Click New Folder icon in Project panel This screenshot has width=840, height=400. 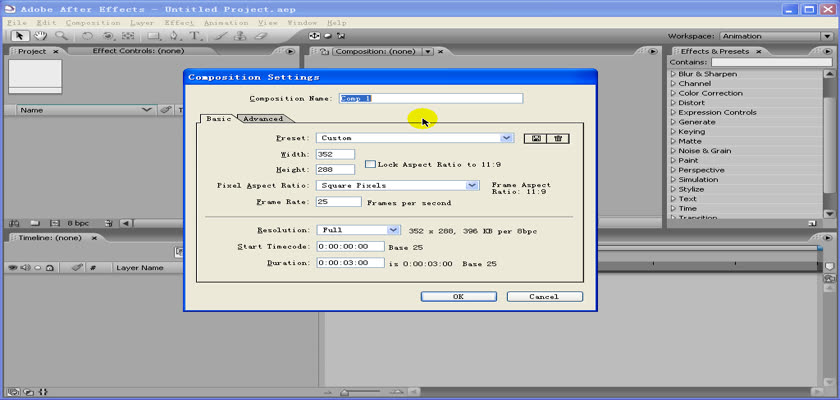coord(34,223)
